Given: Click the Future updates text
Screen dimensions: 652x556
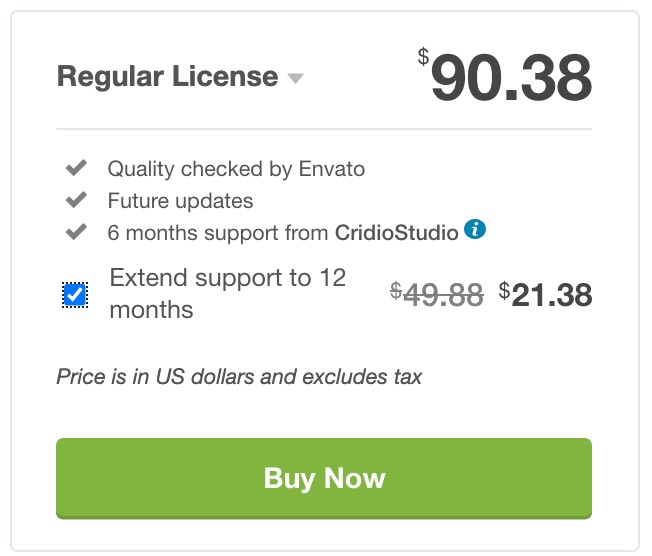Looking at the screenshot, I should pyautogui.click(x=180, y=201).
